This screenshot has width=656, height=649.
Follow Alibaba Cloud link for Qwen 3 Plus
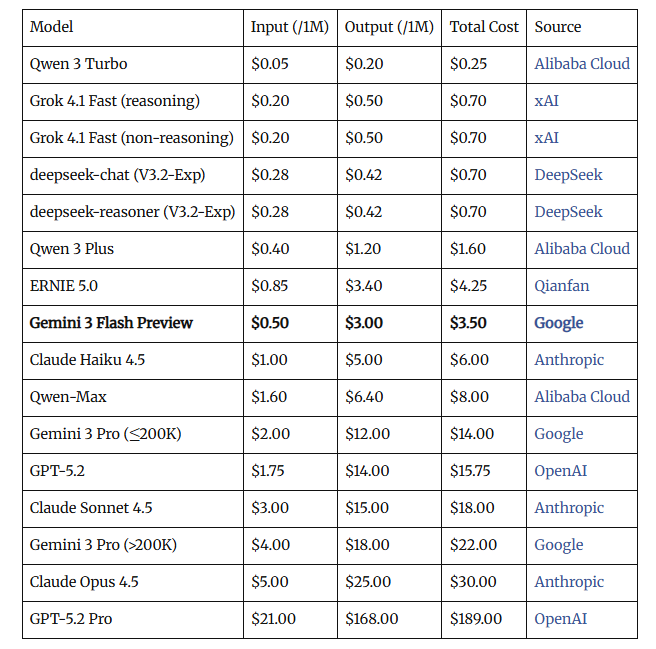[x=582, y=249]
